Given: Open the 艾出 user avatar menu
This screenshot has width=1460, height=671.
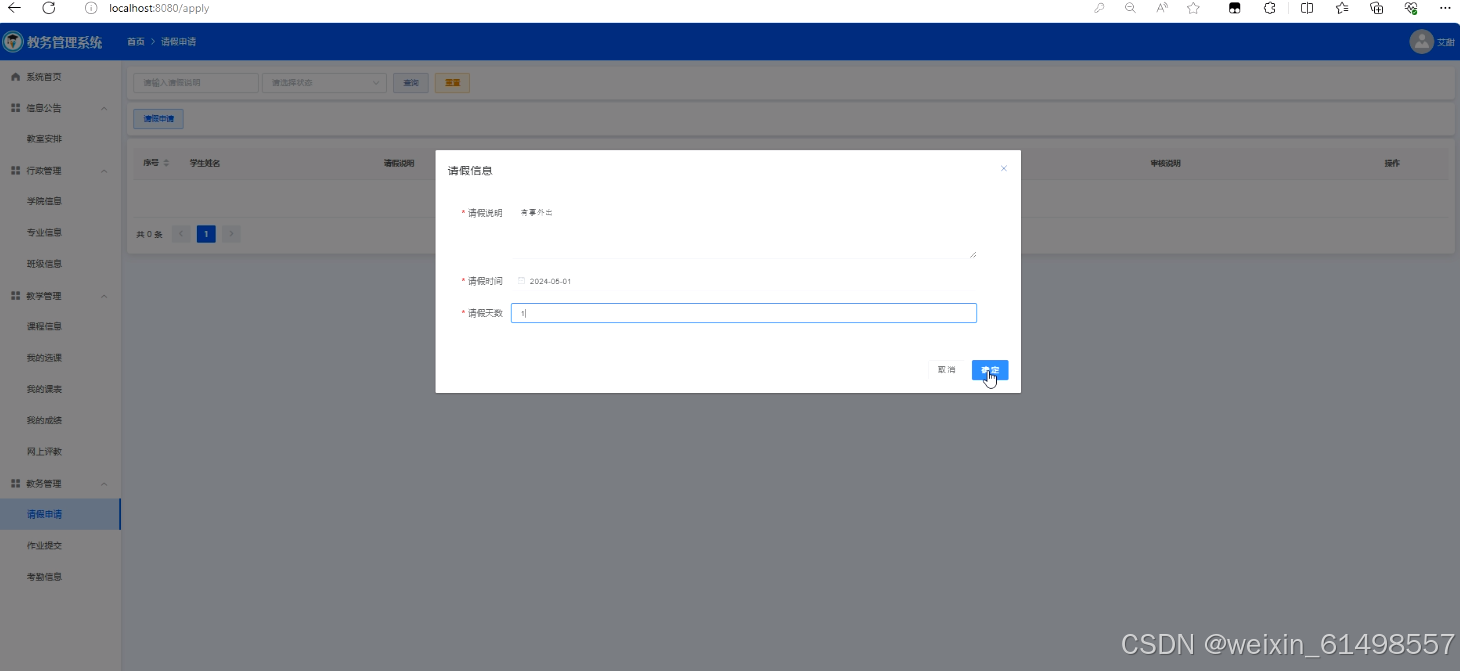Looking at the screenshot, I should pos(1422,42).
